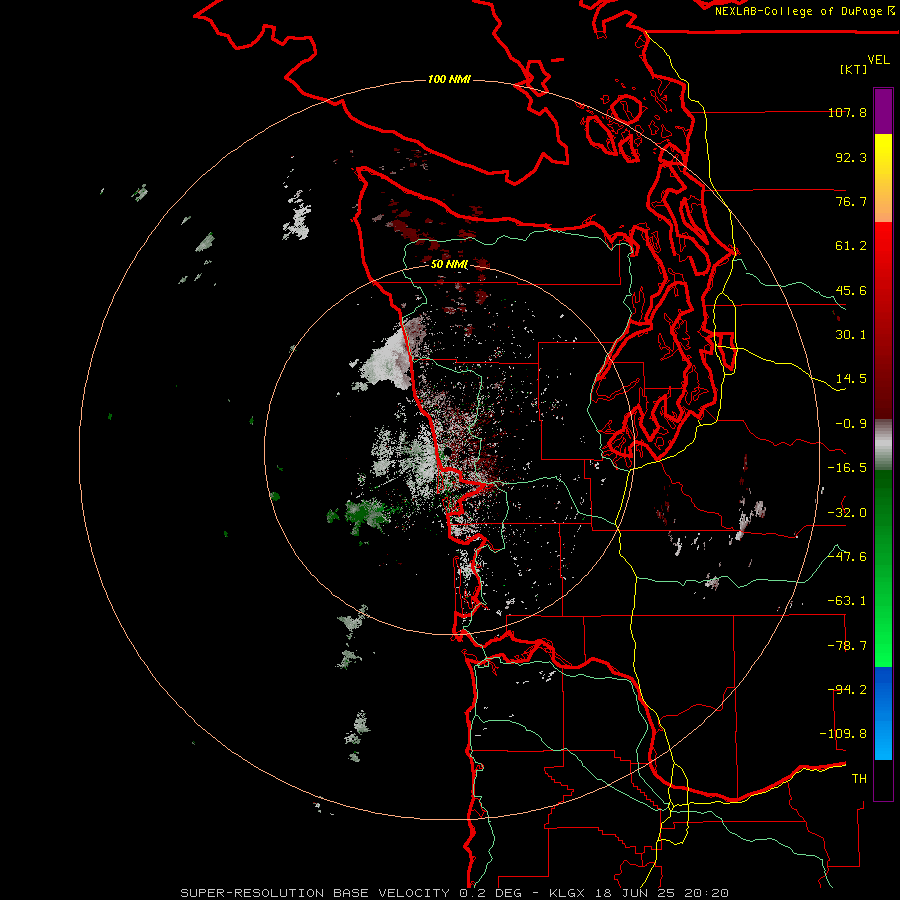Click the 0.2 DEG elevation text

(490, 893)
